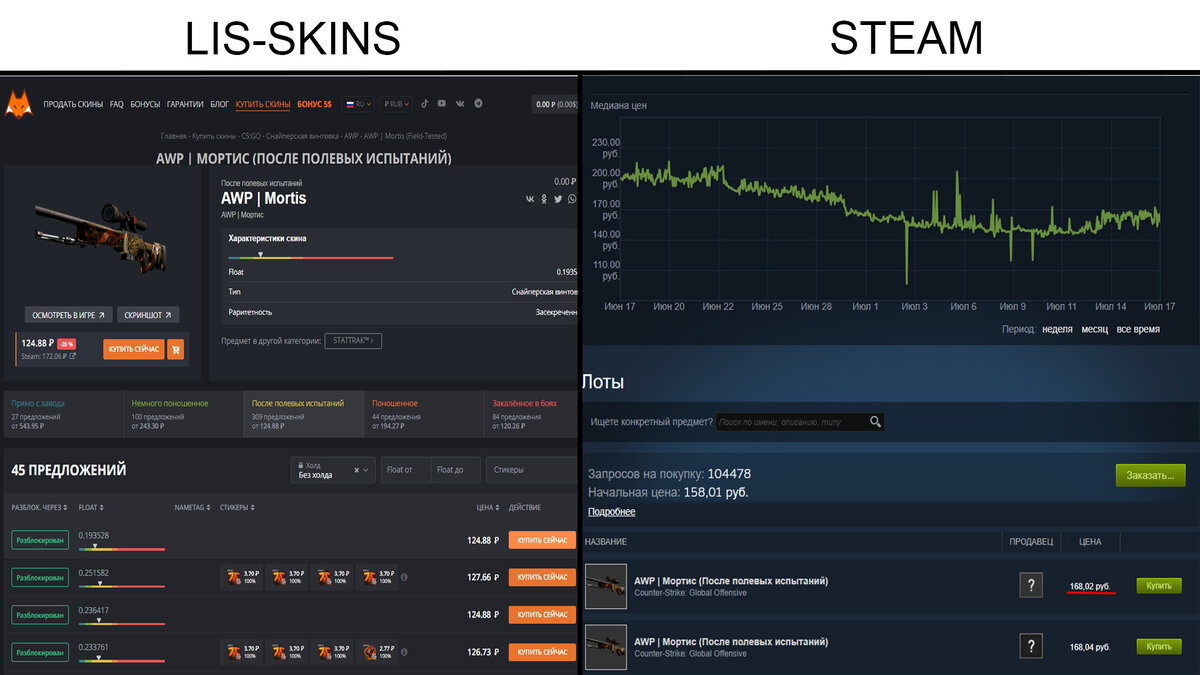
Task: Click the Float от input field
Action: pyautogui.click(x=405, y=470)
